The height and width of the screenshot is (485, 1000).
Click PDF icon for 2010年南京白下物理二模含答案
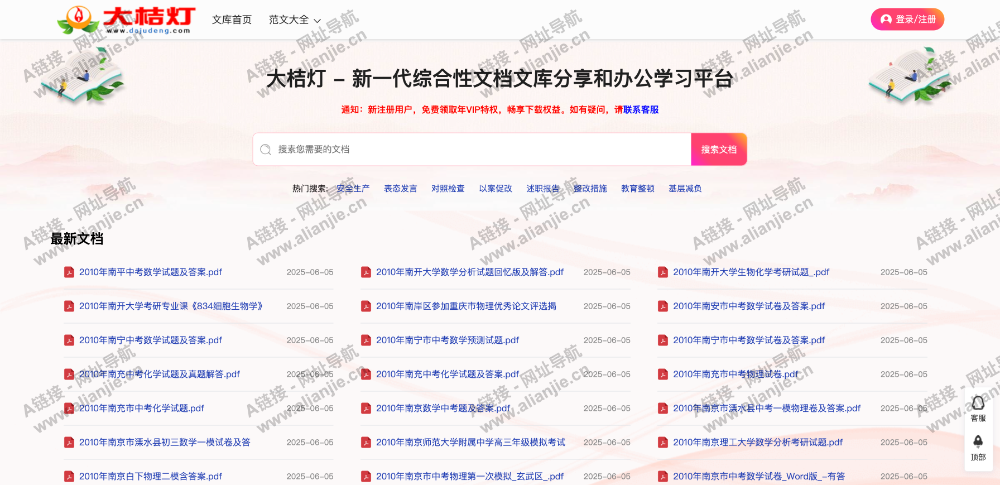pyautogui.click(x=69, y=476)
